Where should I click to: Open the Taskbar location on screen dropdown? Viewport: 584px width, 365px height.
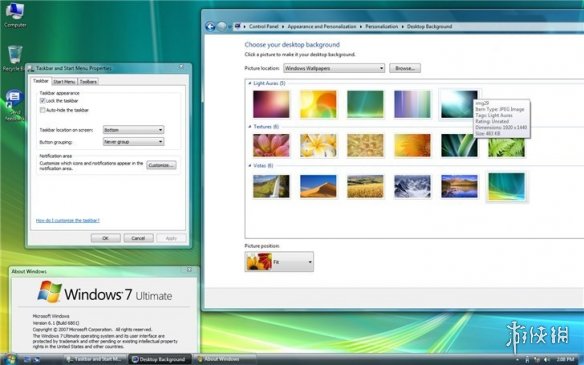click(x=133, y=130)
